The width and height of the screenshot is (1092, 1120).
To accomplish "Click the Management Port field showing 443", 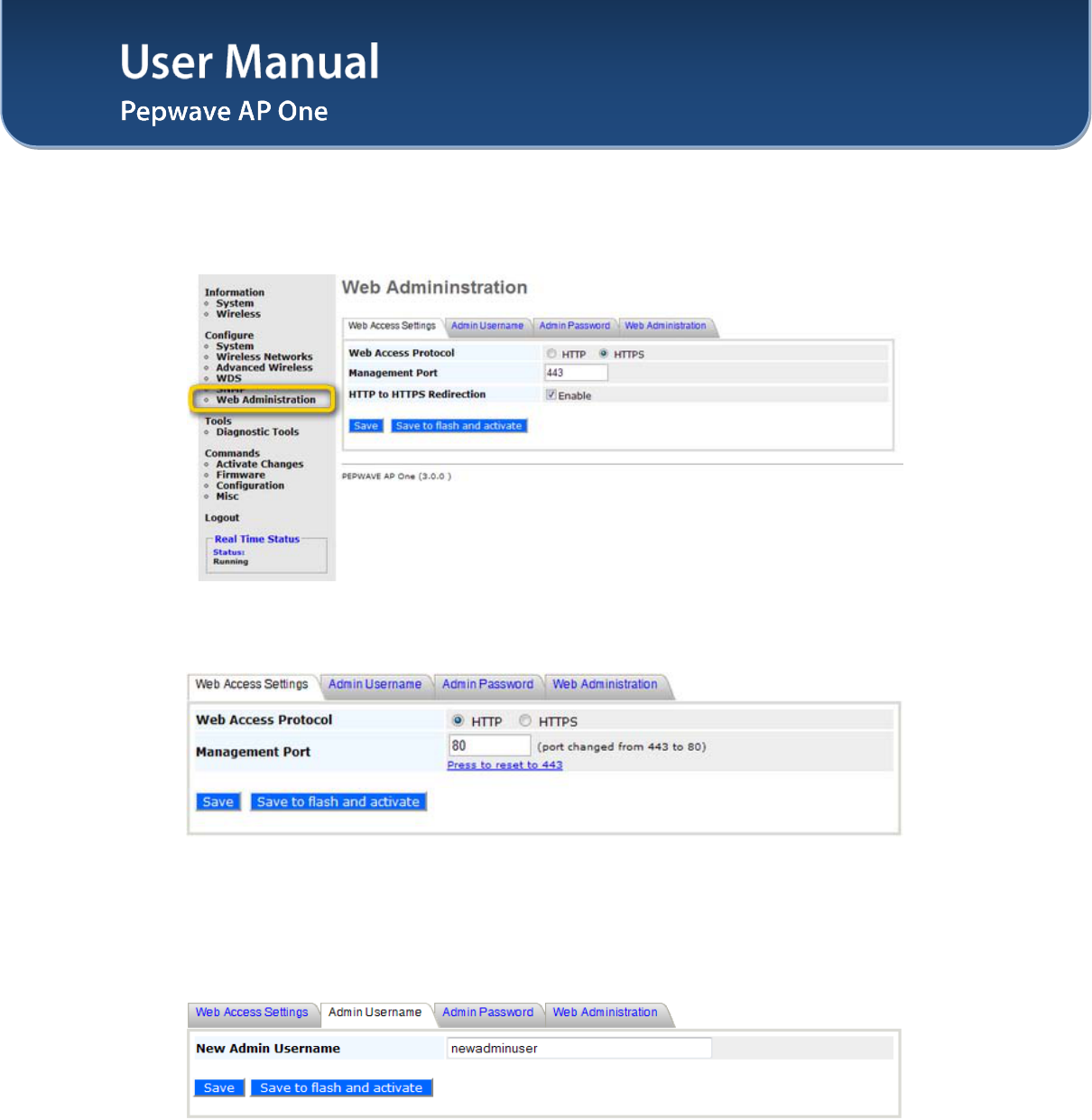I will (576, 373).
